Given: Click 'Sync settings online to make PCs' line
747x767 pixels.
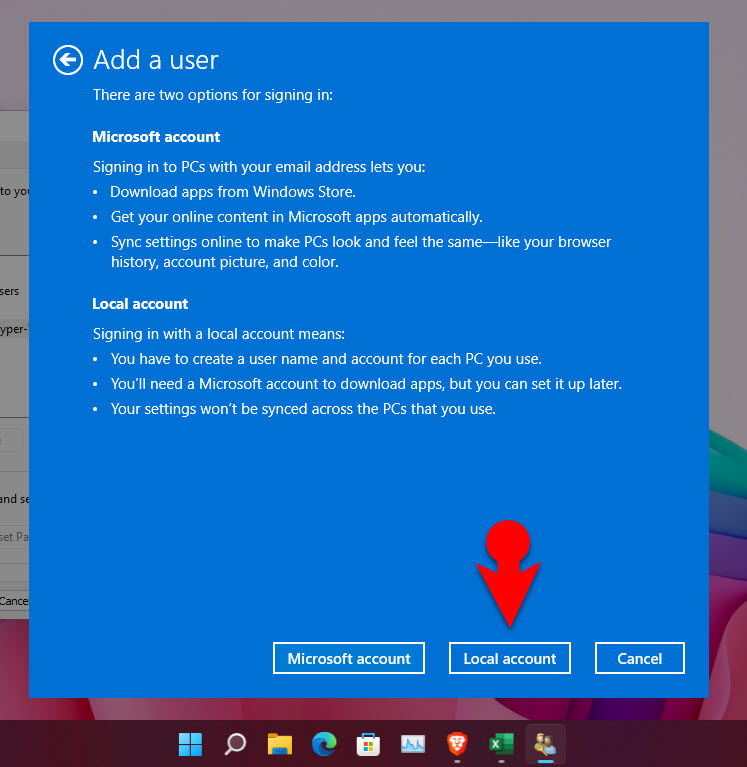Looking at the screenshot, I should [361, 252].
